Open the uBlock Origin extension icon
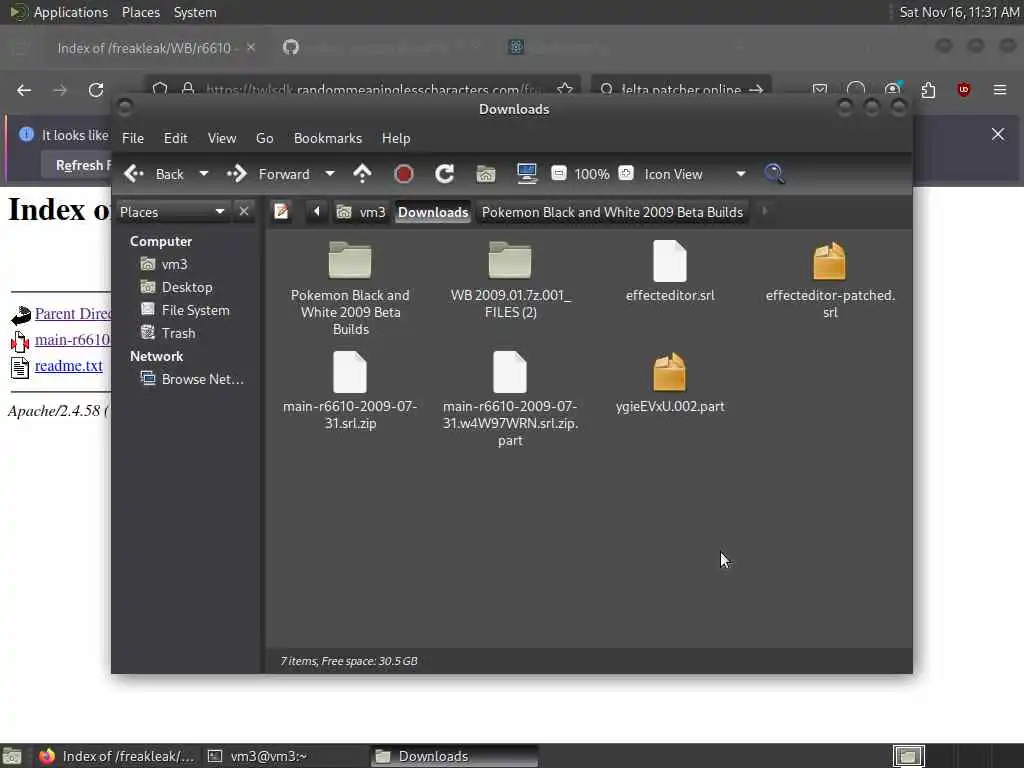Screen dimensions: 1024x768 (x=963, y=89)
